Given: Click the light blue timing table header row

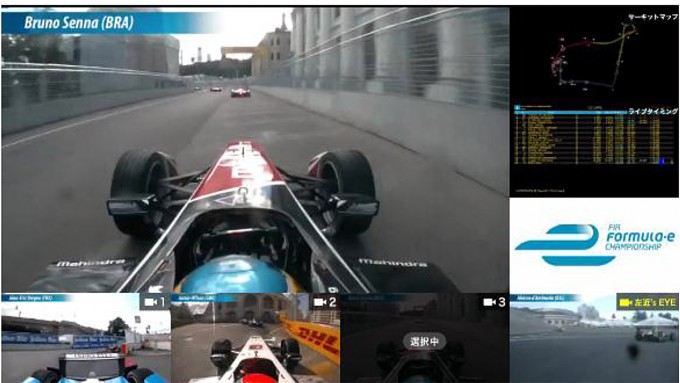Looking at the screenshot, I should click(570, 113).
